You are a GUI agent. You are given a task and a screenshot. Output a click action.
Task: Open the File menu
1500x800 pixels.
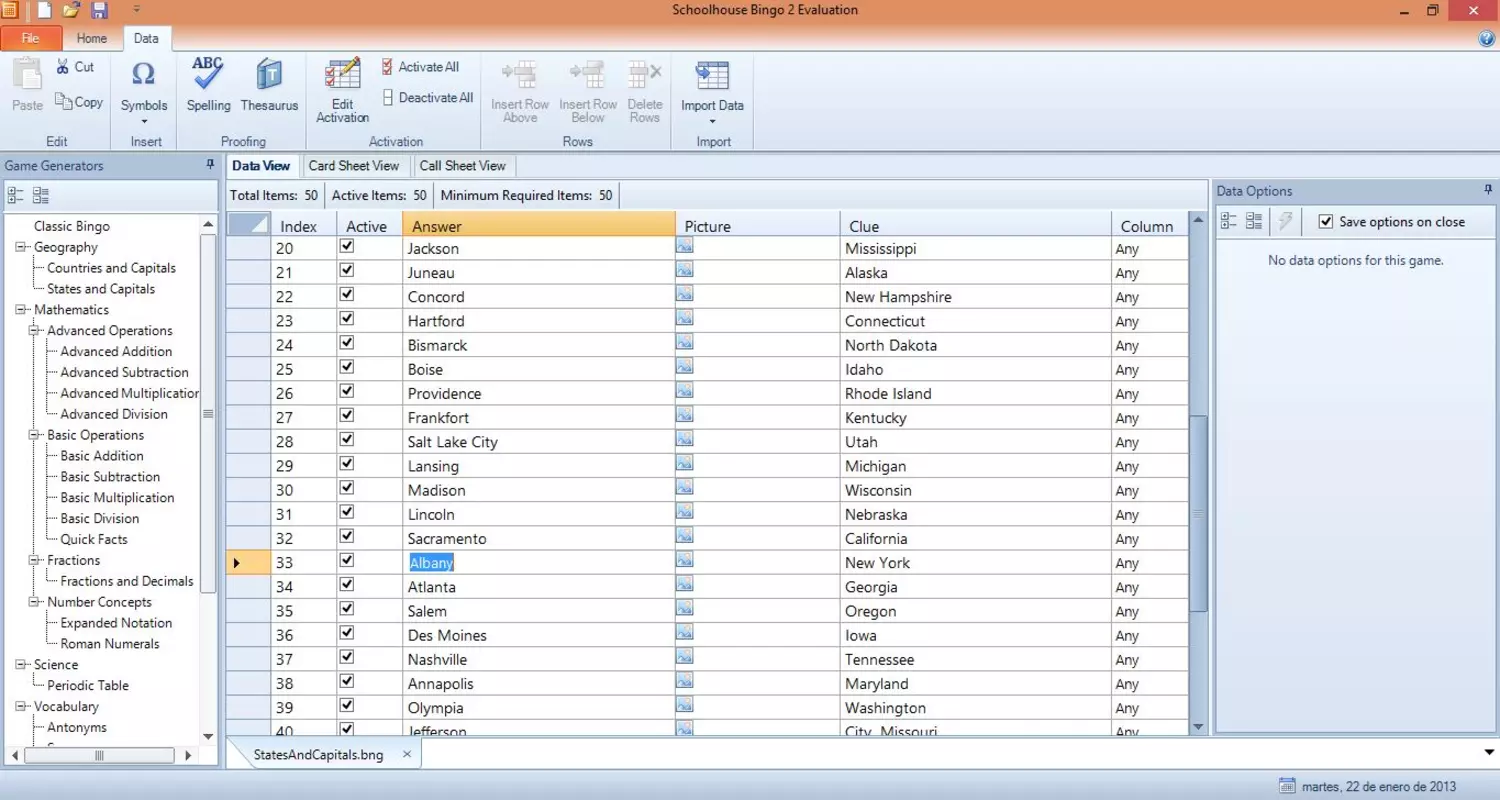[x=31, y=38]
